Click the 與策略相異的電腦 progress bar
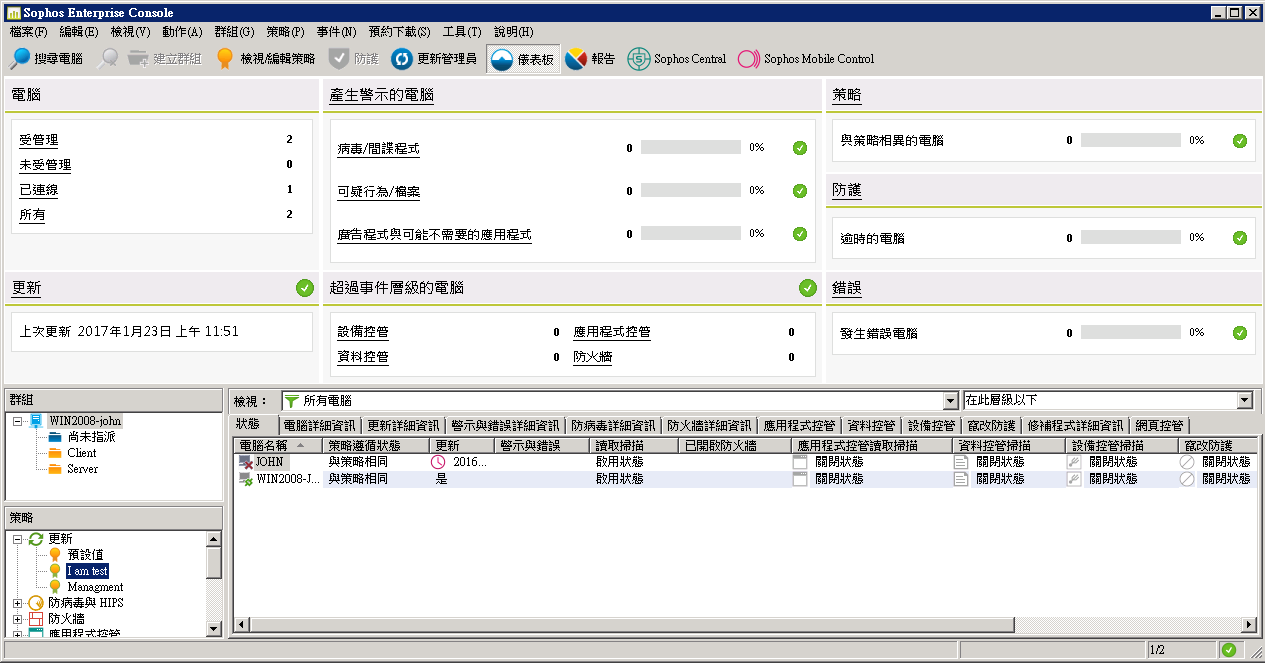Image resolution: width=1265 pixels, height=663 pixels. [x=1130, y=141]
